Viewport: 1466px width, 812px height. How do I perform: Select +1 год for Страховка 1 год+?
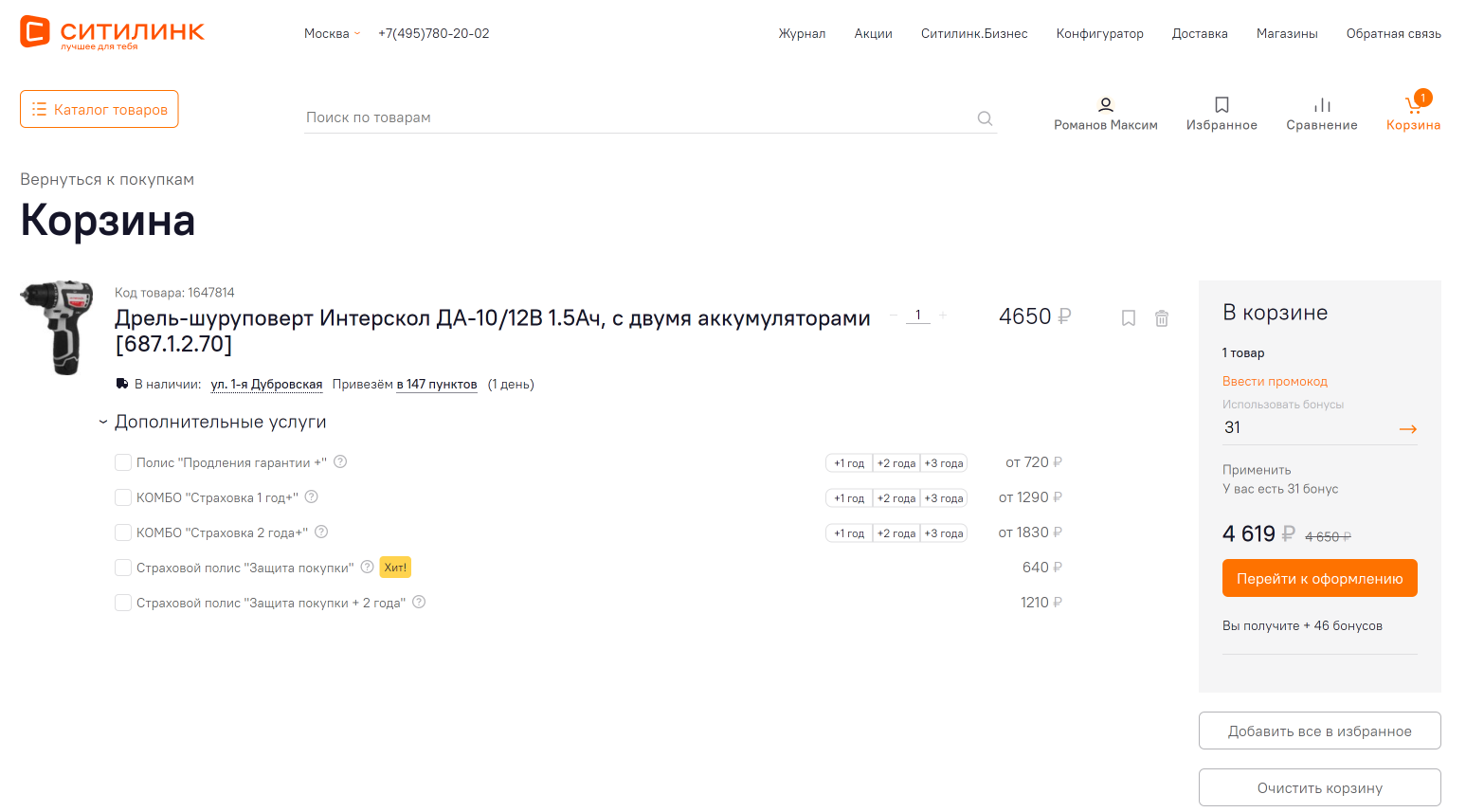point(849,498)
